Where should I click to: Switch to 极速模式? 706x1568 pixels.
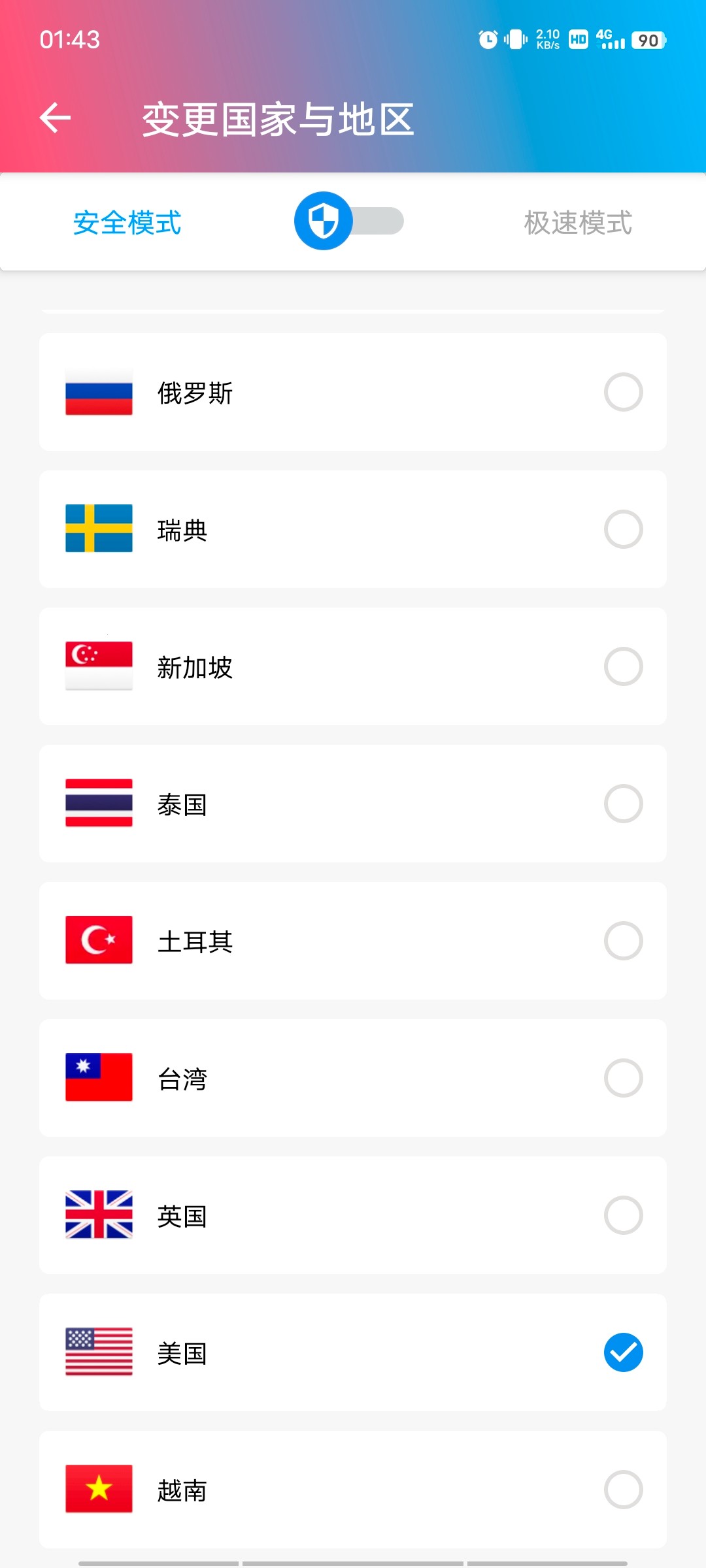coord(578,223)
